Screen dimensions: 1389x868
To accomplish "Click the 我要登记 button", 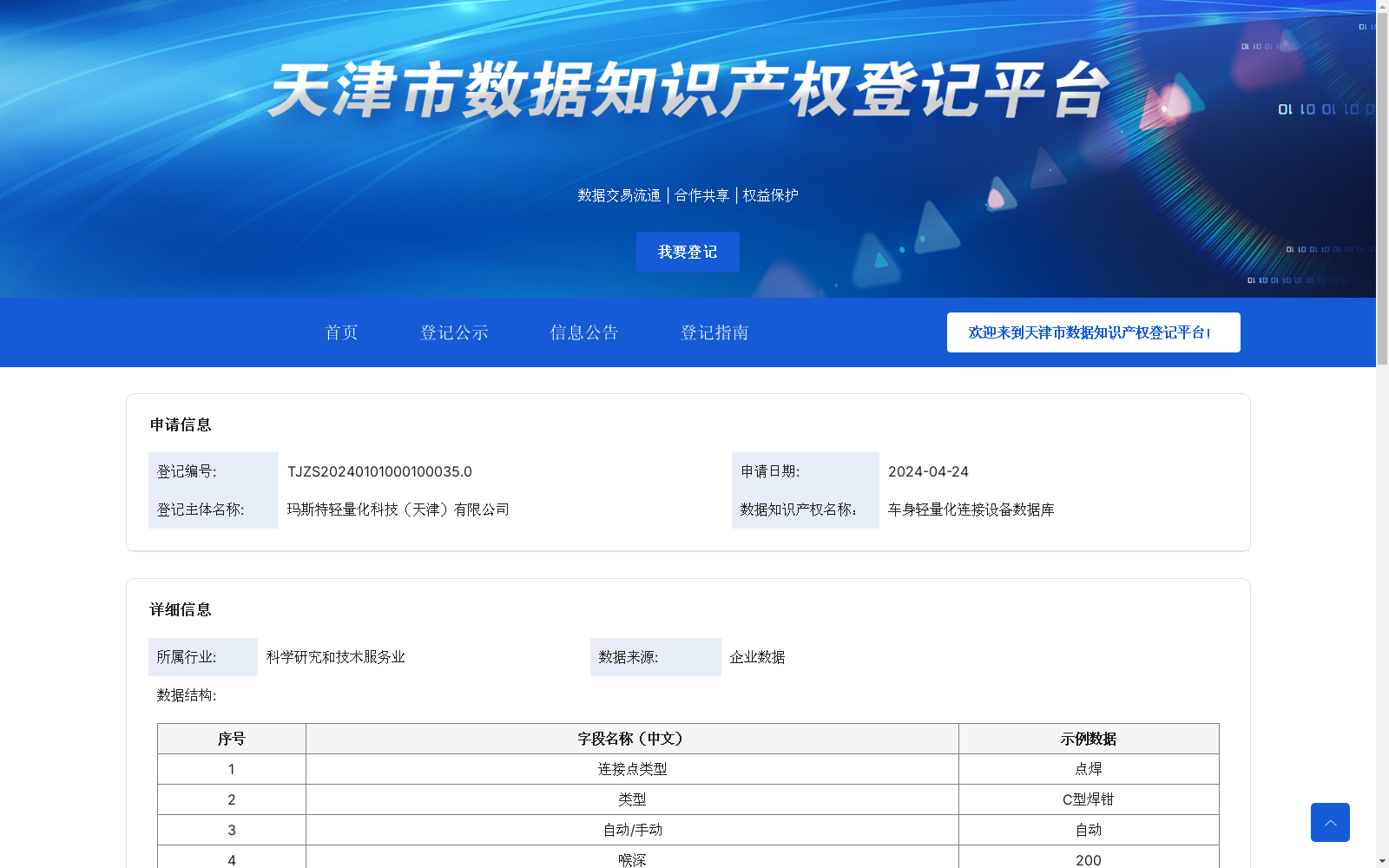I will tap(688, 252).
